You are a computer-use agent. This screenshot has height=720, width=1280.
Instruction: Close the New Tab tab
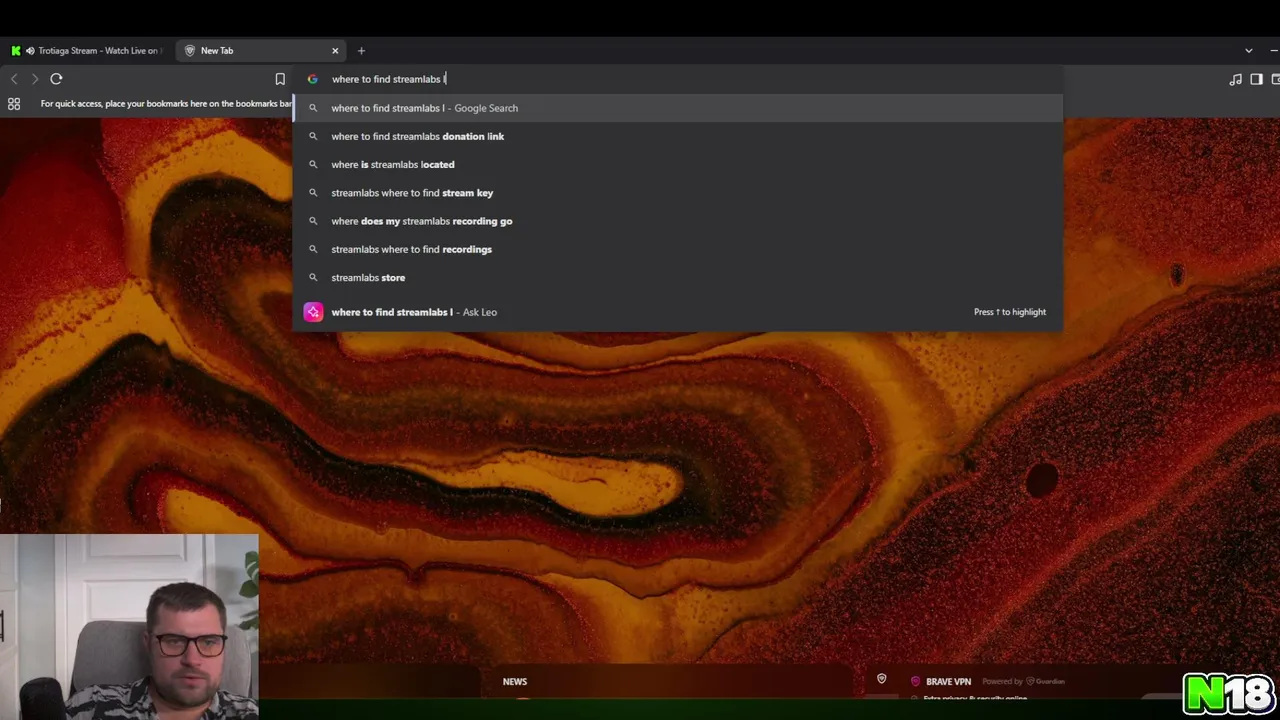335,51
